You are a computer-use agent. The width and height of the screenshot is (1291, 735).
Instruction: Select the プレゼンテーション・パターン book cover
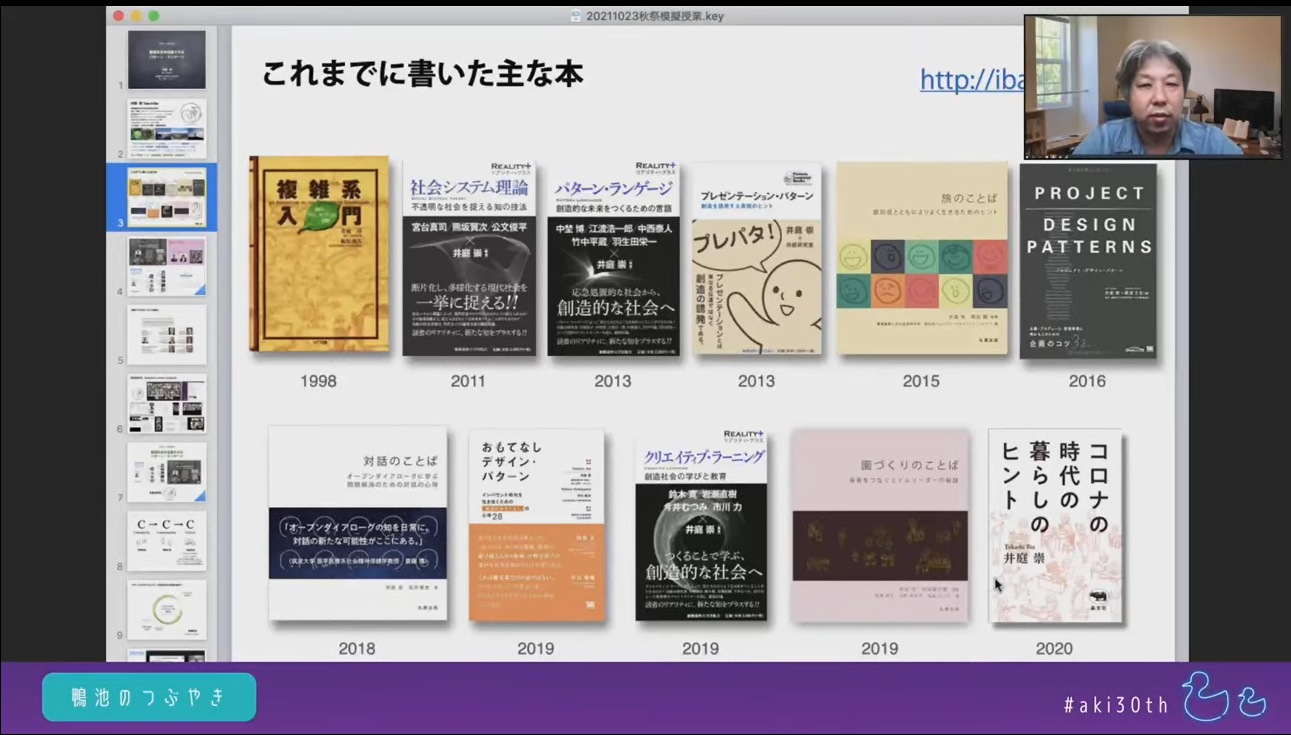(757, 258)
